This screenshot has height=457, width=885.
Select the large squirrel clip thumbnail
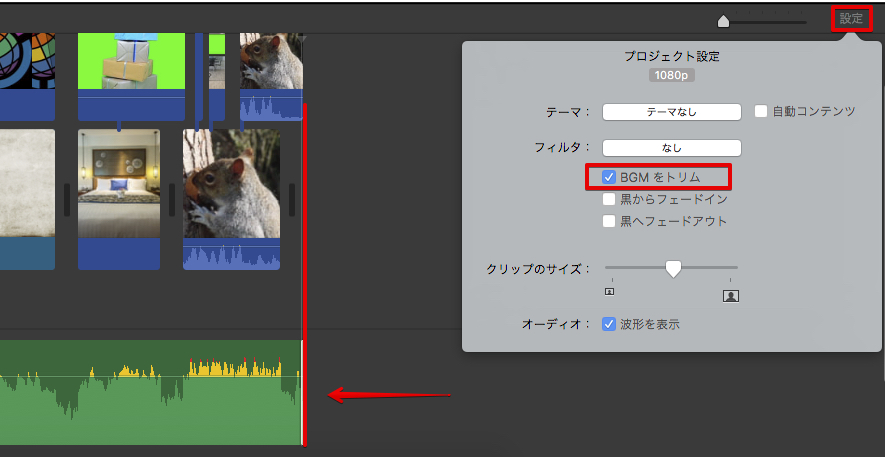click(231, 183)
